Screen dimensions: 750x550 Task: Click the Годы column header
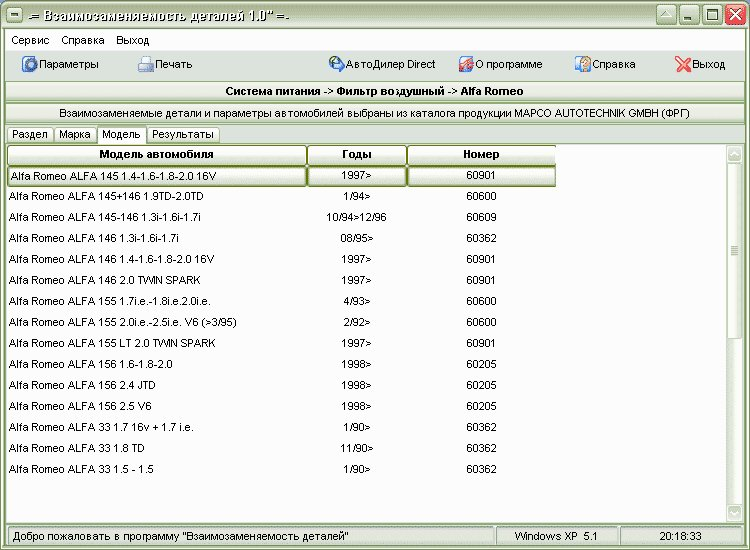tap(357, 154)
